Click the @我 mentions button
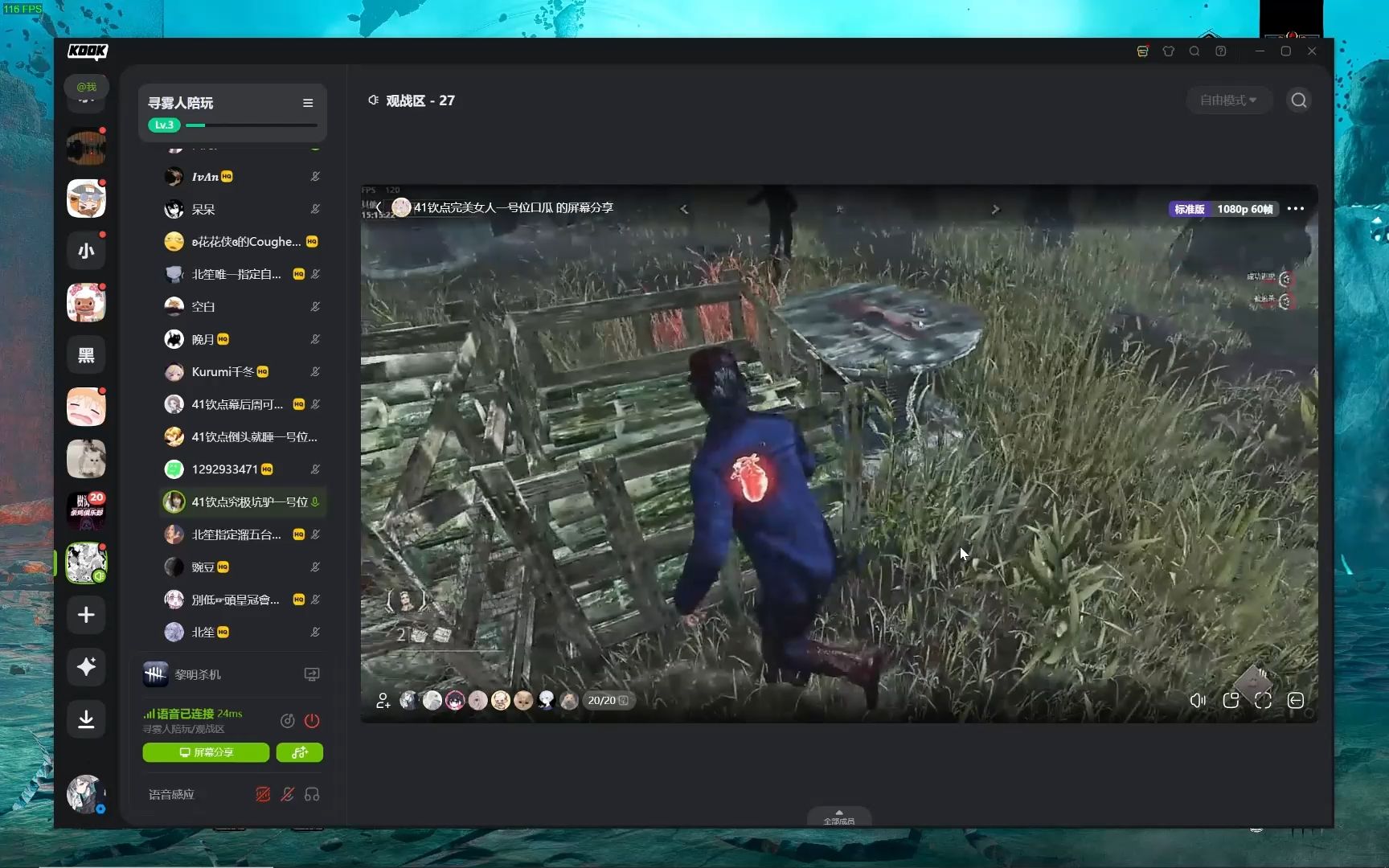Viewport: 1389px width, 868px height. 87,87
